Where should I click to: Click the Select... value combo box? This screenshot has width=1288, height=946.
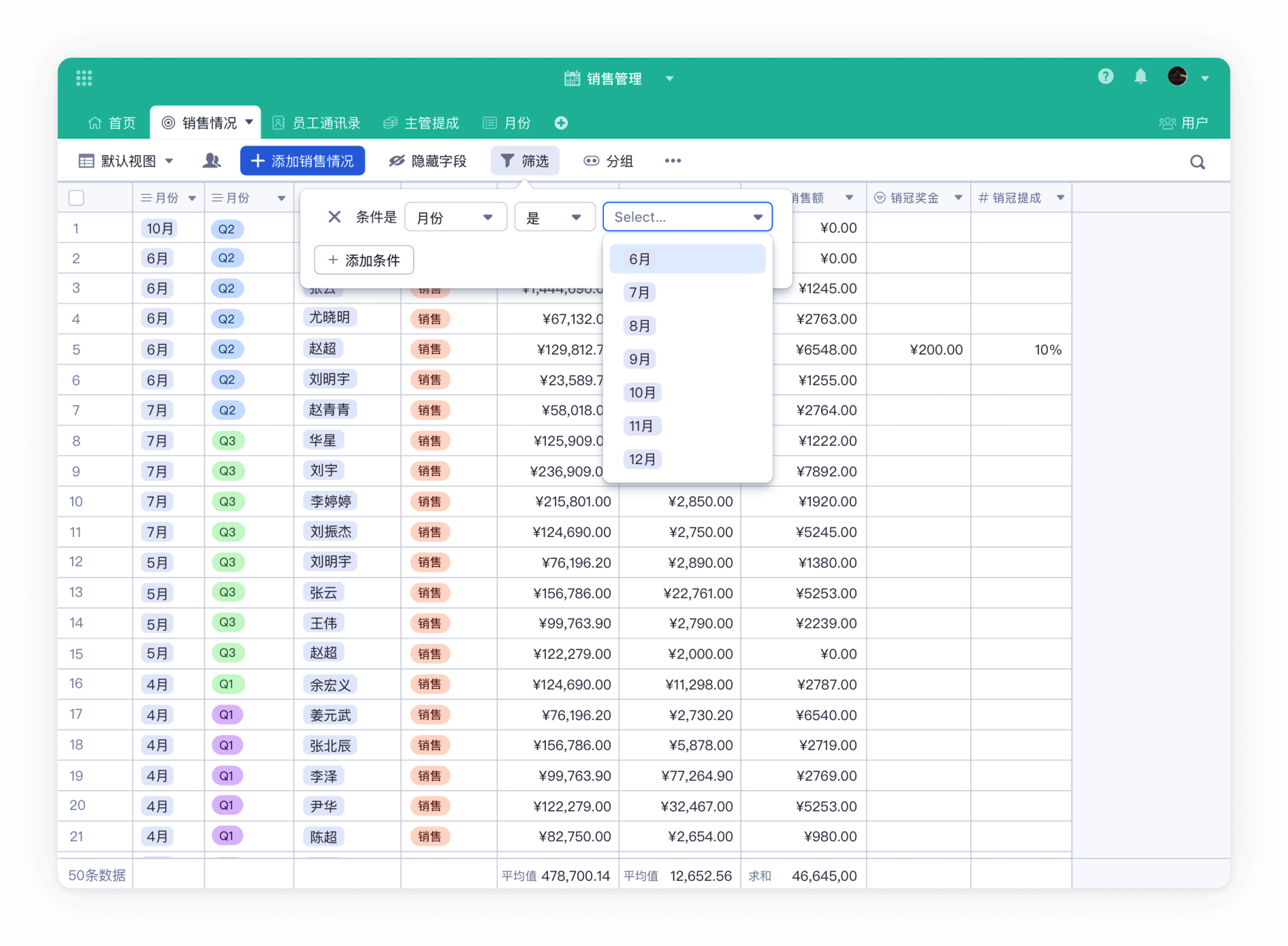click(687, 217)
